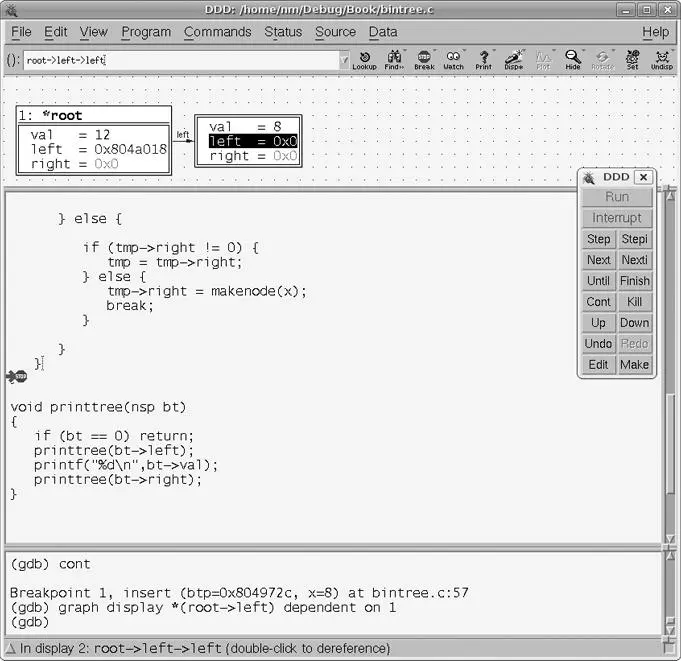Open the File menu
The image size is (681, 661).
pyautogui.click(x=21, y=32)
